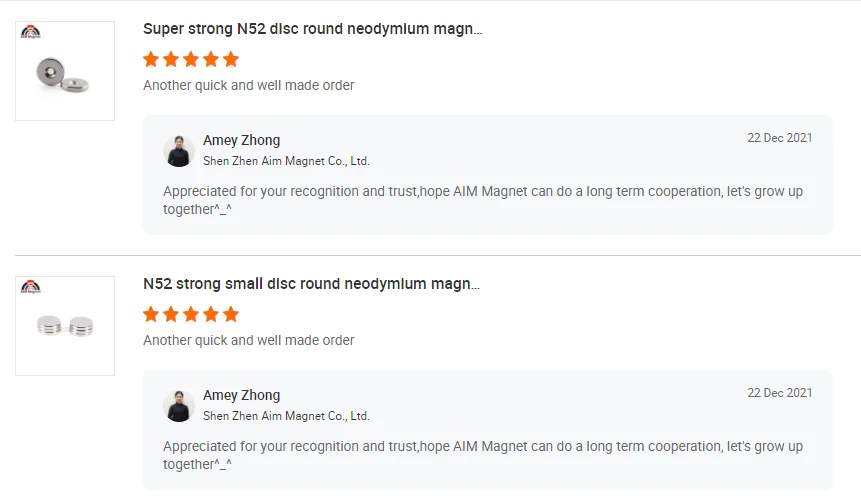861x500 pixels.
Task: Click the review text under the Super strong N52 rating
Action: coord(248,85)
